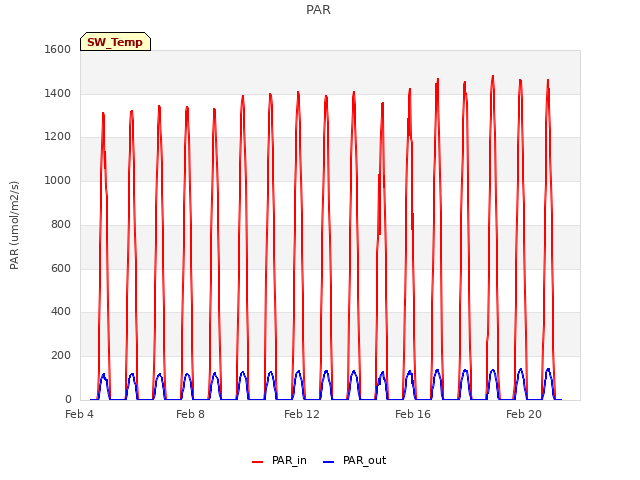The width and height of the screenshot is (640, 480).
Task: Click the Feb 16 x-axis label
Action: (413, 414)
